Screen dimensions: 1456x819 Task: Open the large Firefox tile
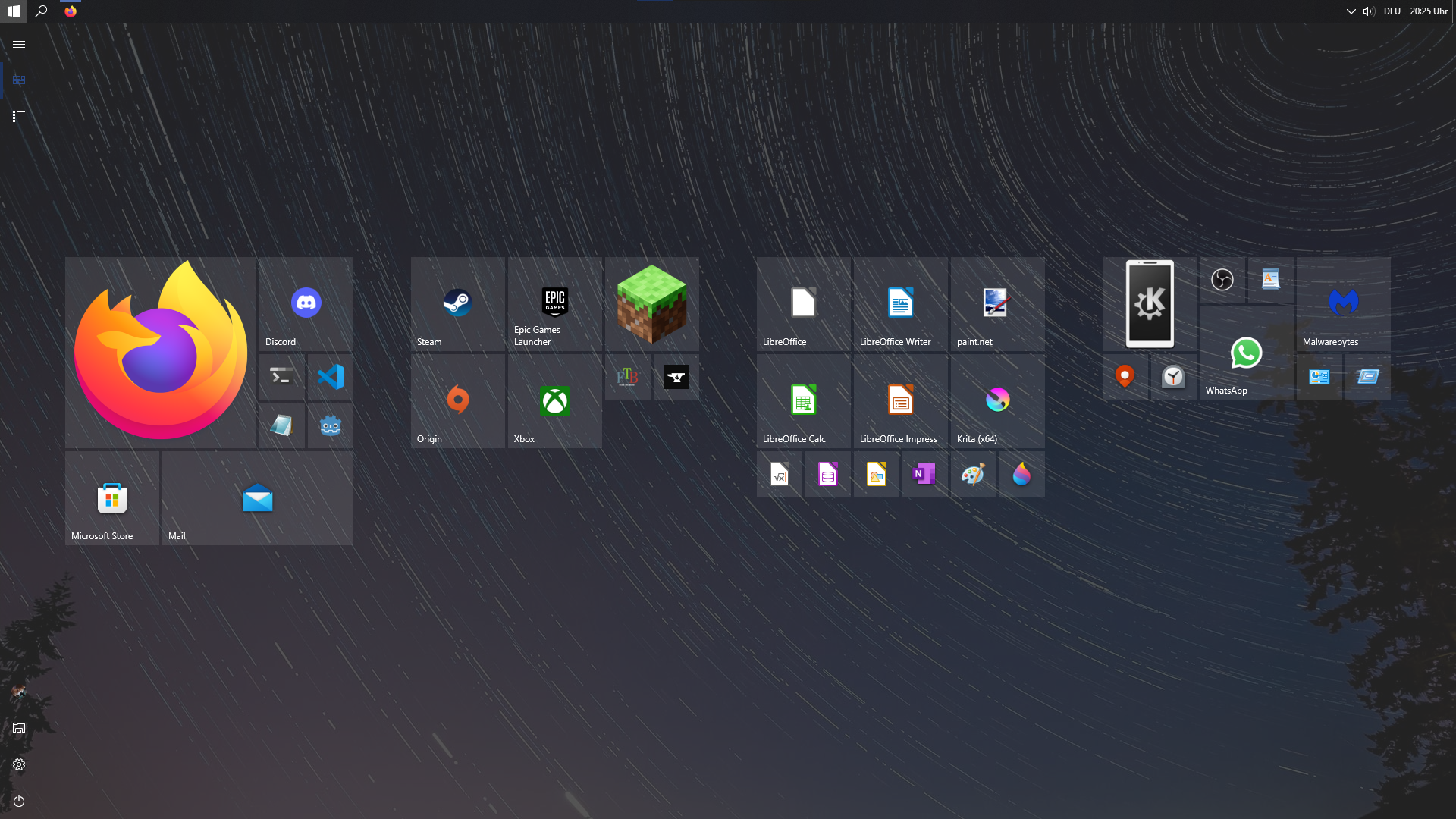(x=161, y=353)
